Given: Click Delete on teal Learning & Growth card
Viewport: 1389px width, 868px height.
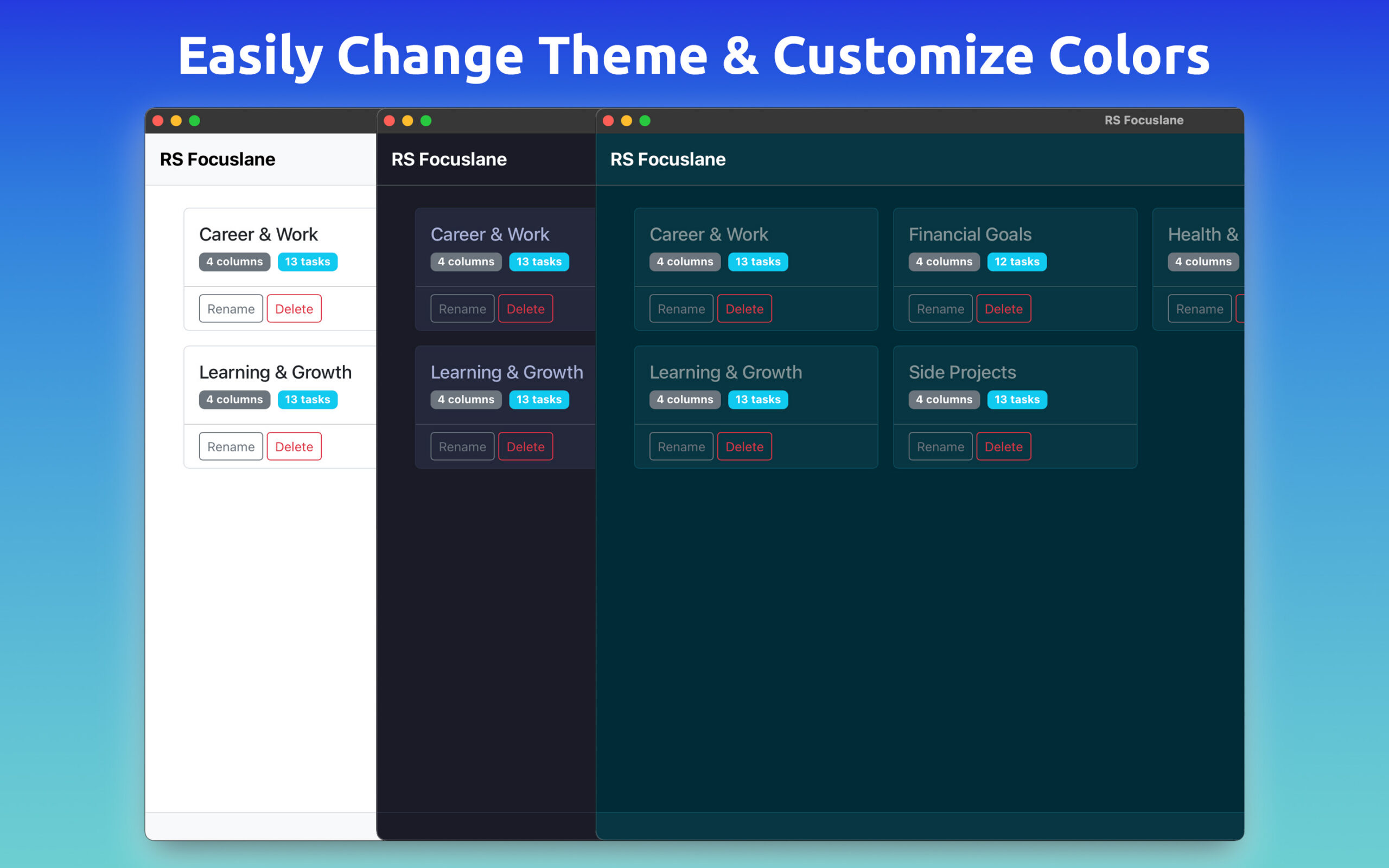Looking at the screenshot, I should 744,446.
